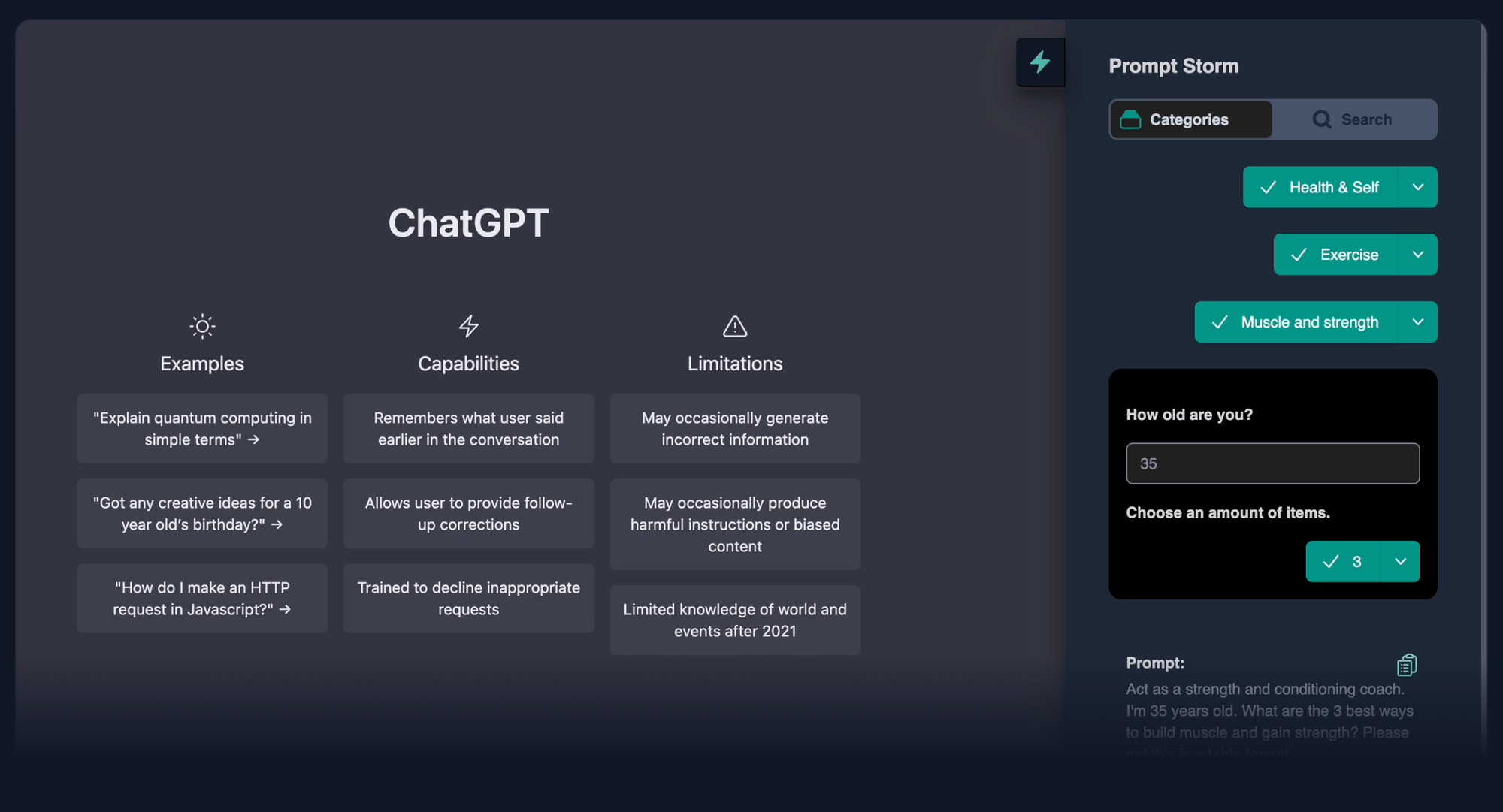Click the Prompt Storm lightning bolt icon
The image size is (1503, 812).
(1040, 62)
